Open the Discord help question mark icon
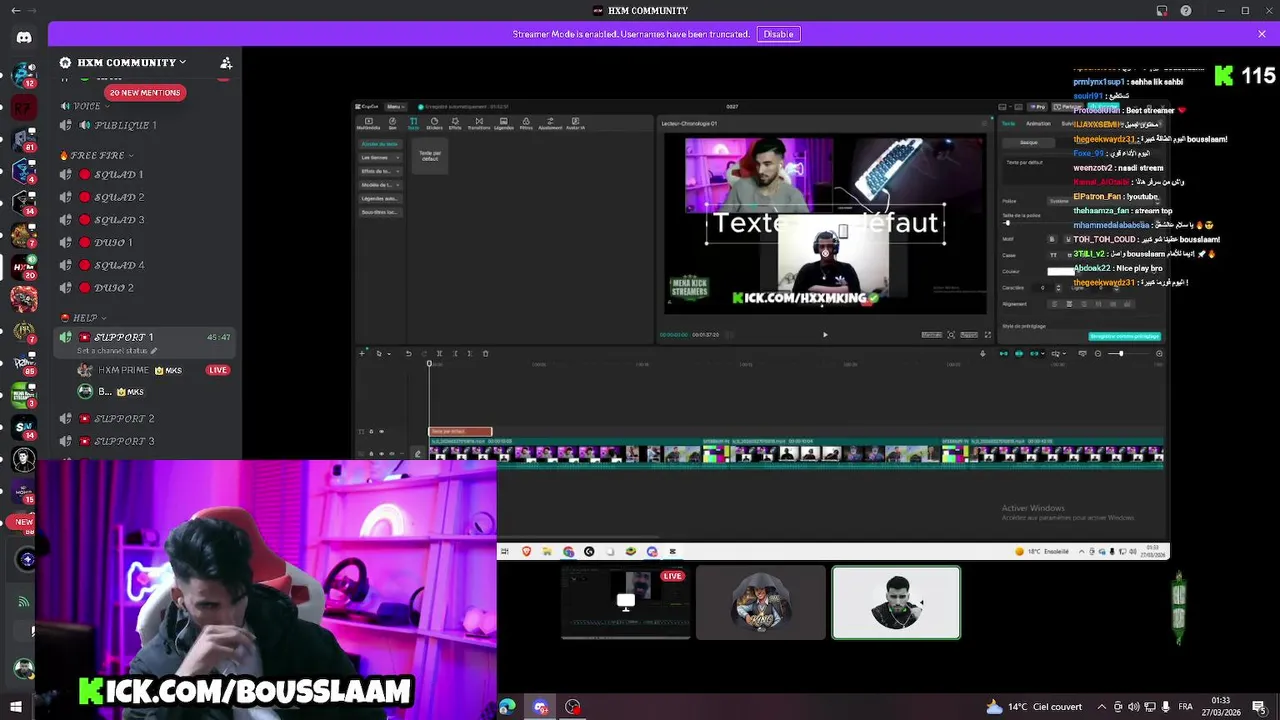1280x720 pixels. (1186, 11)
